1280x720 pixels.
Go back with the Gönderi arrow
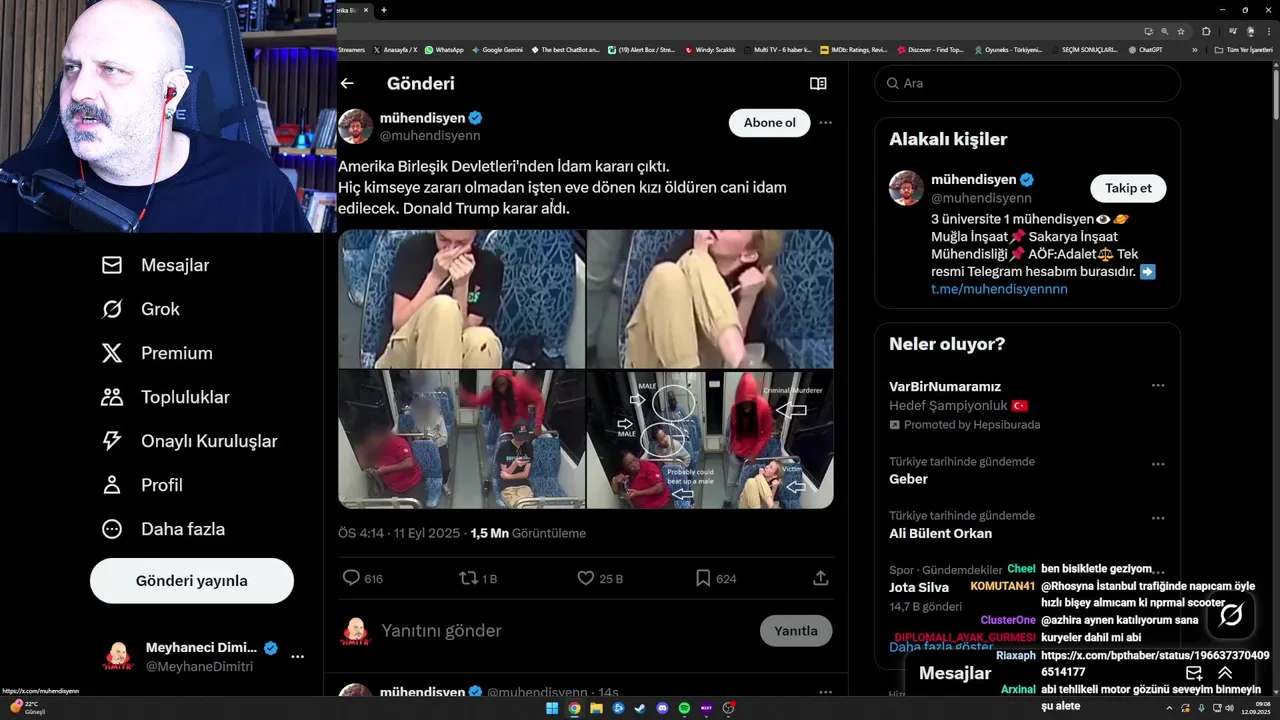point(347,83)
